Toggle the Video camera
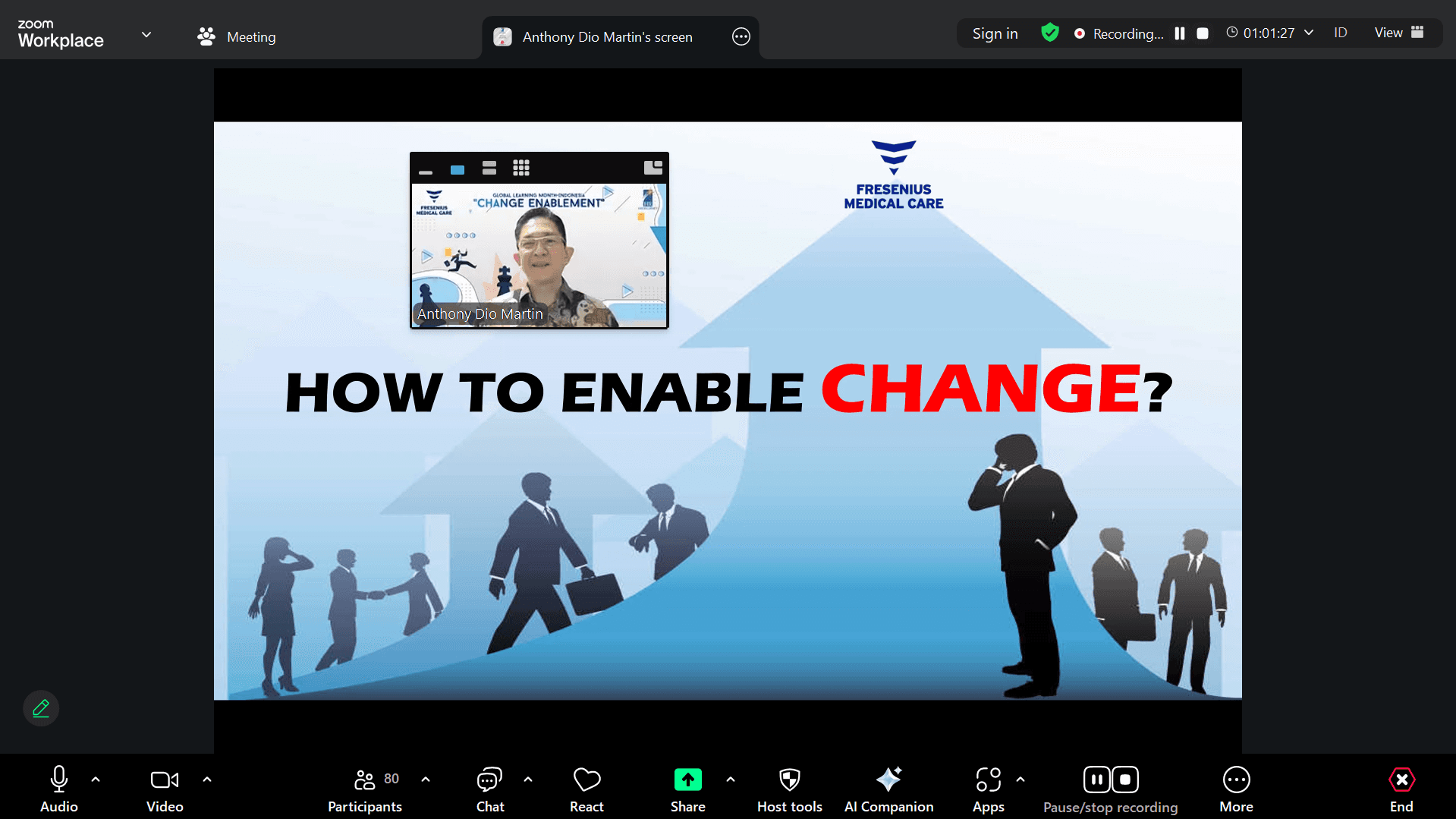Screen dimensions: 1456x819 pyautogui.click(x=165, y=789)
